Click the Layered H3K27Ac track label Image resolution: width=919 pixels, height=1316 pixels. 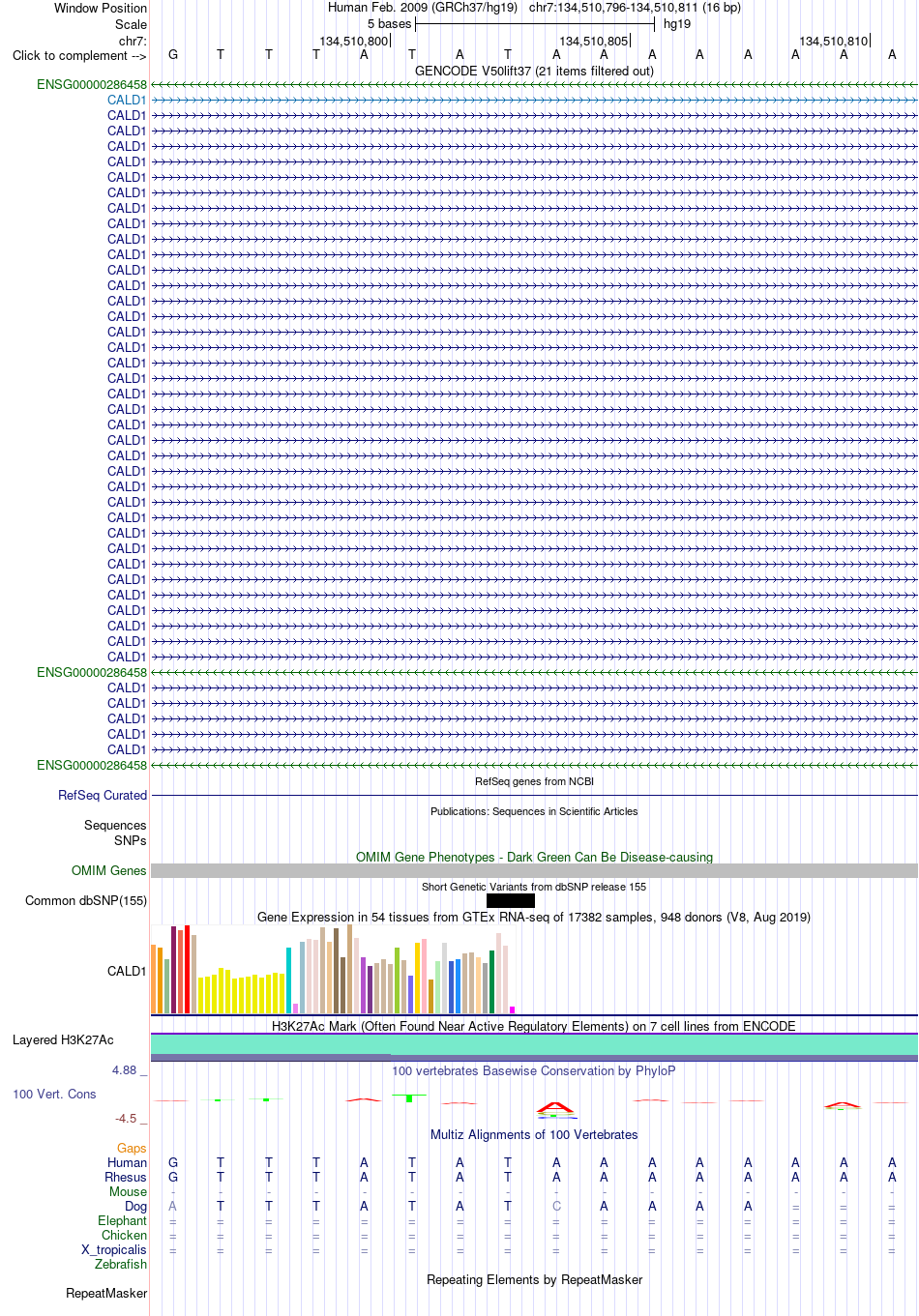click(63, 1039)
